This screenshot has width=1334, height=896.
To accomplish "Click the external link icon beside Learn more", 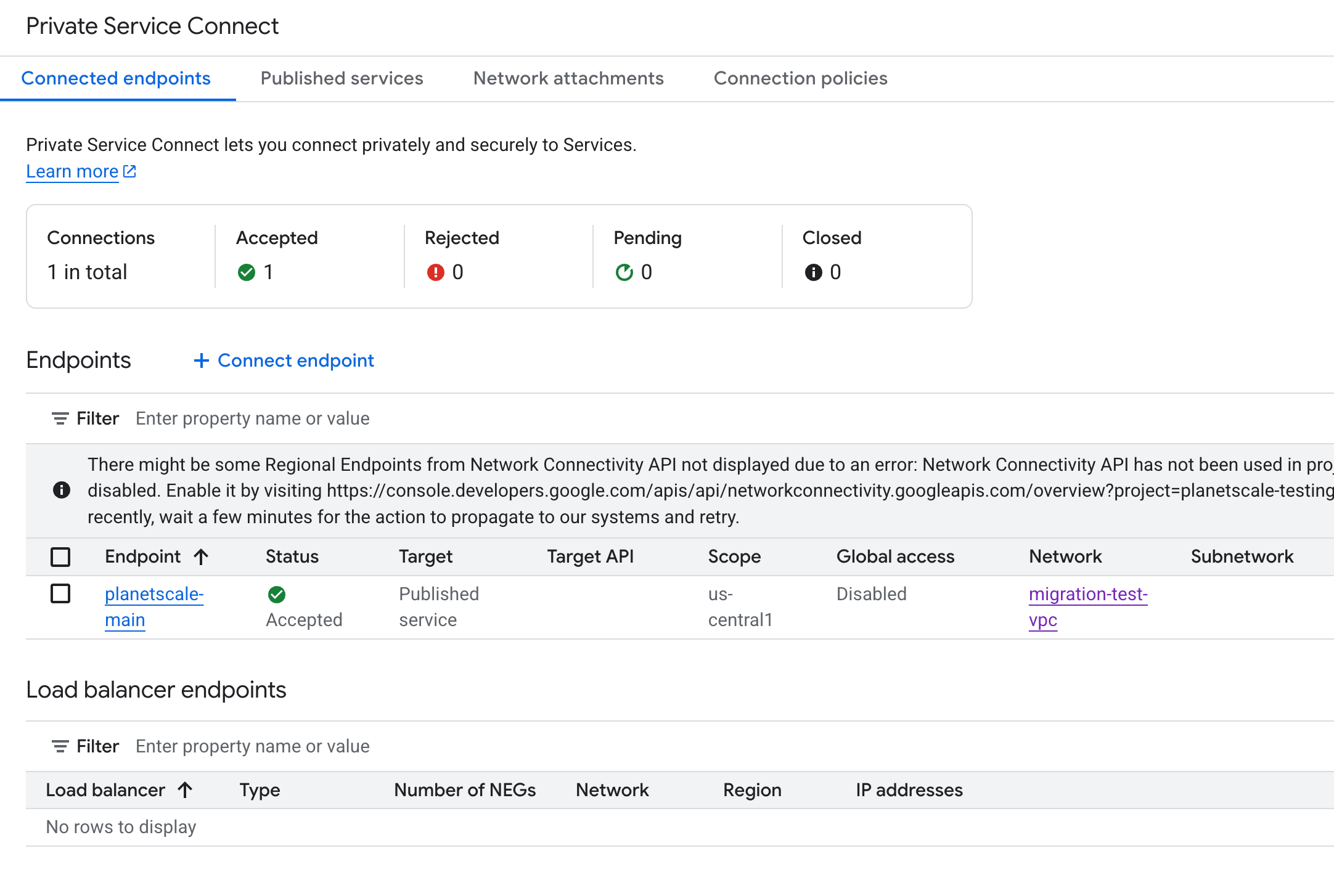I will (129, 171).
